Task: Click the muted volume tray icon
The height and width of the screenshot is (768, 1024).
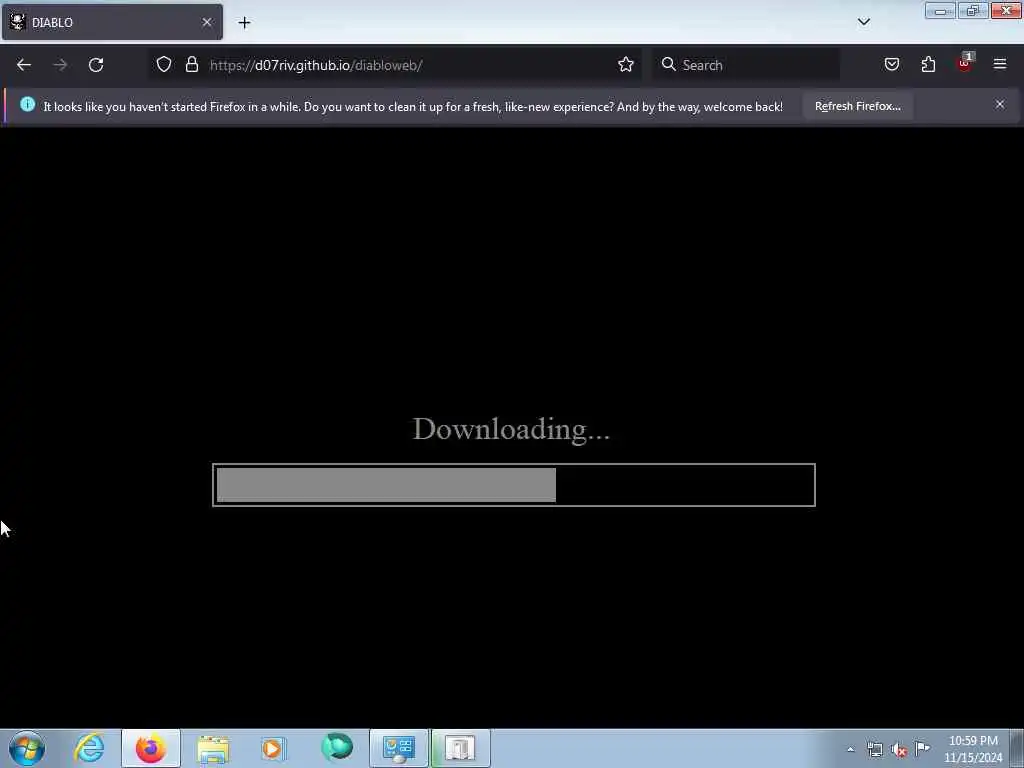Action: [x=899, y=750]
